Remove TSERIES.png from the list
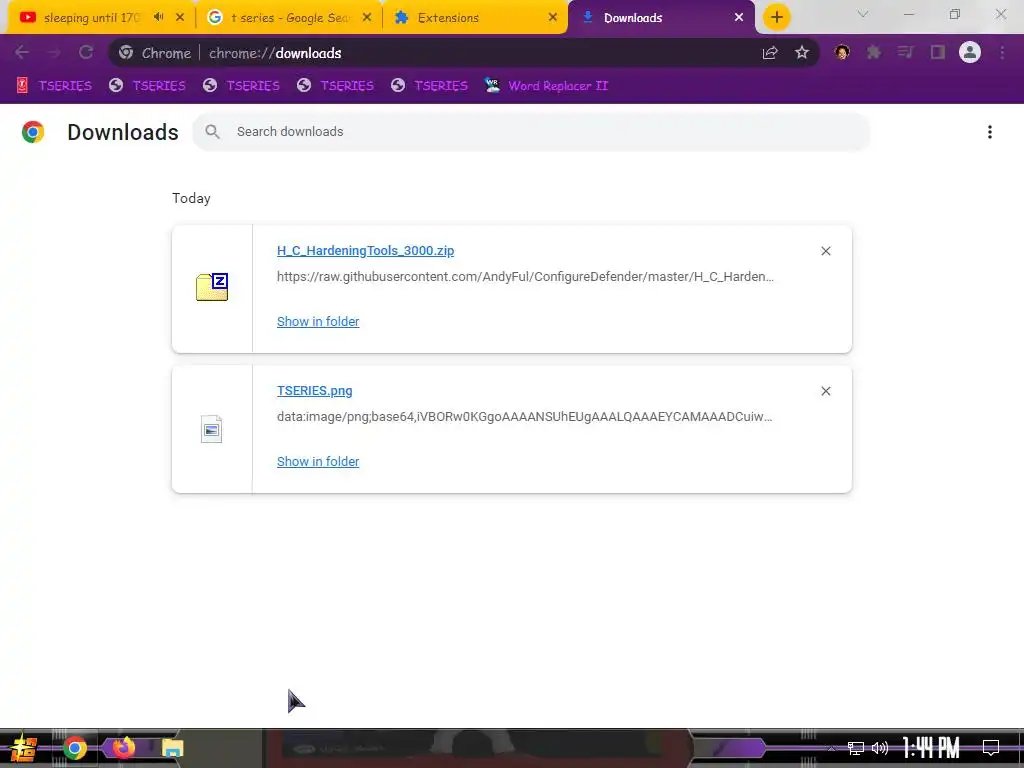The height and width of the screenshot is (768, 1024). tap(825, 391)
